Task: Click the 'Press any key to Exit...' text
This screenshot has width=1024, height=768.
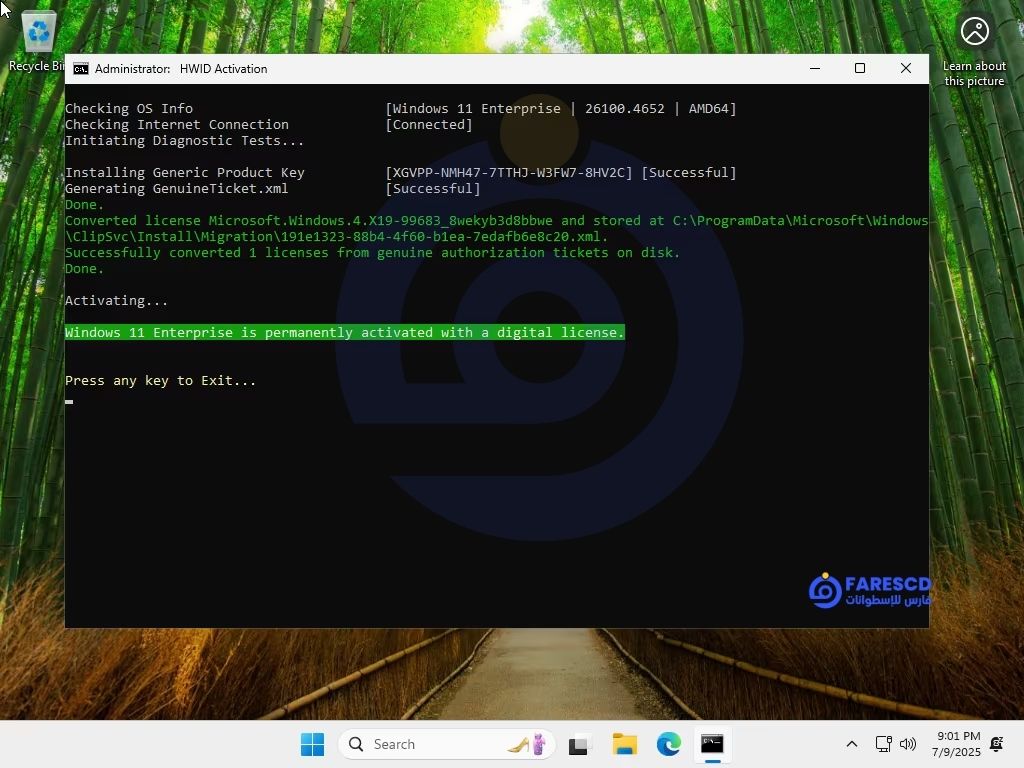Action: tap(160, 381)
